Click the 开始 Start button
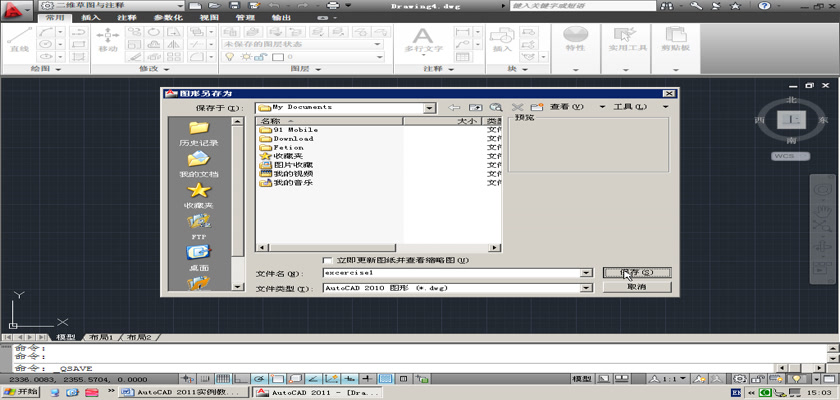The width and height of the screenshot is (840, 400). click(20, 392)
